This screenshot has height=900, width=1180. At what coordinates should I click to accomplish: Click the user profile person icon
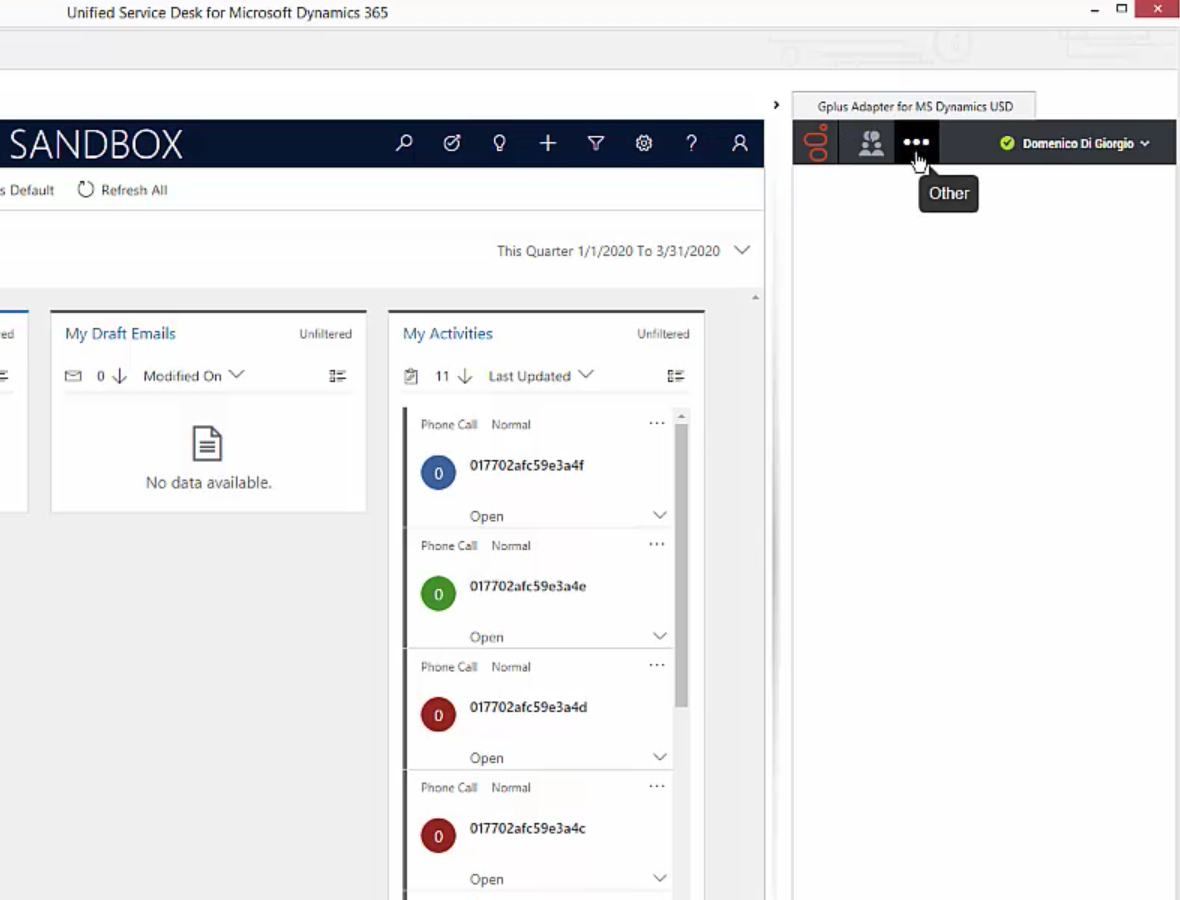(x=740, y=142)
